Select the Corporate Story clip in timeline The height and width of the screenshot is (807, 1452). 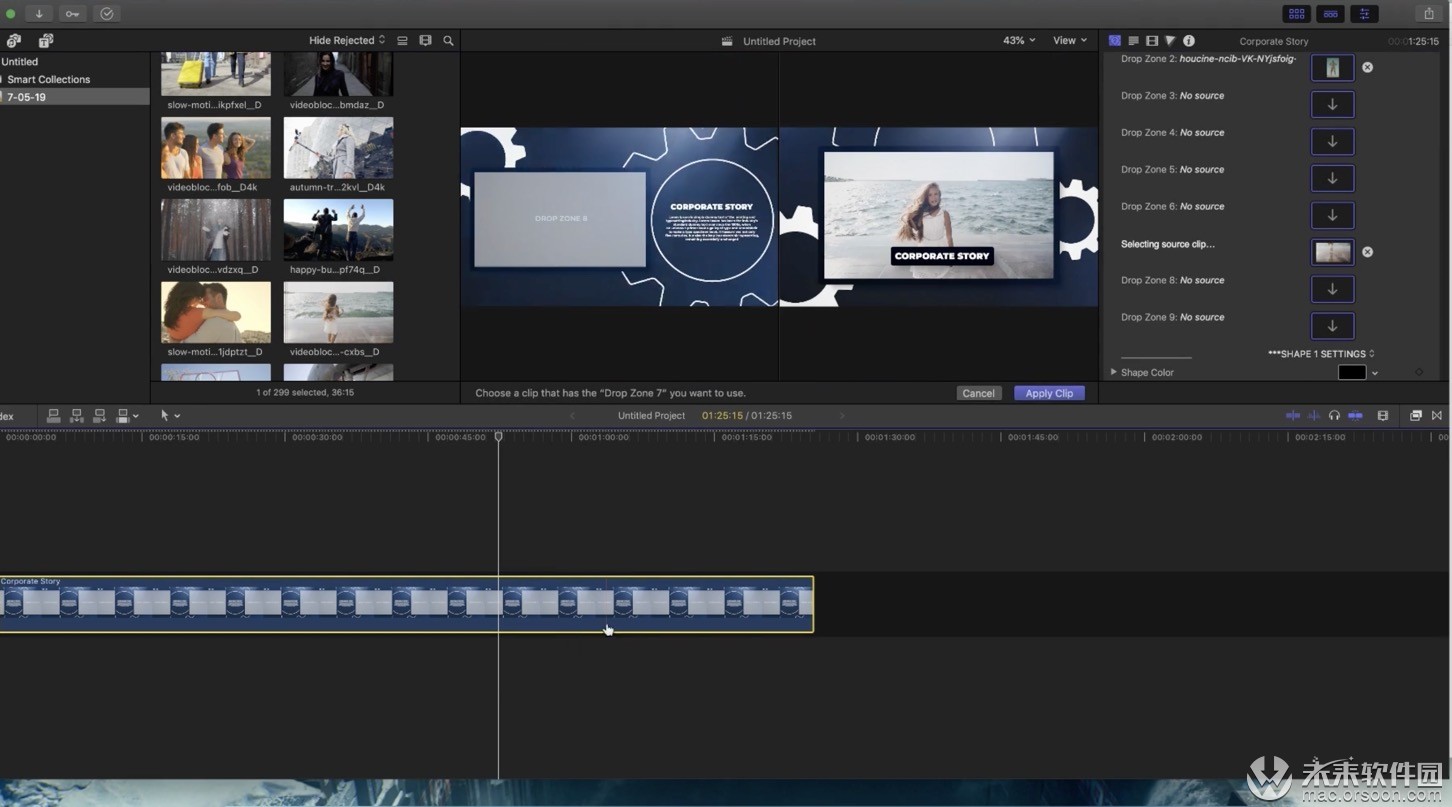pos(406,604)
